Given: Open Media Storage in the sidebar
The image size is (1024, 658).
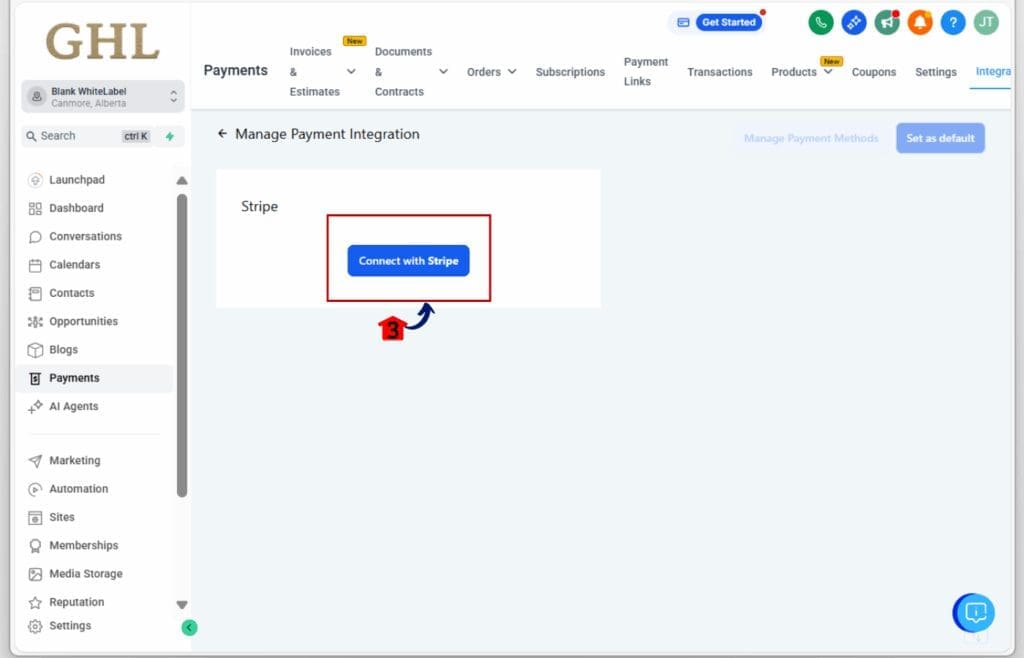Looking at the screenshot, I should click(x=75, y=574).
